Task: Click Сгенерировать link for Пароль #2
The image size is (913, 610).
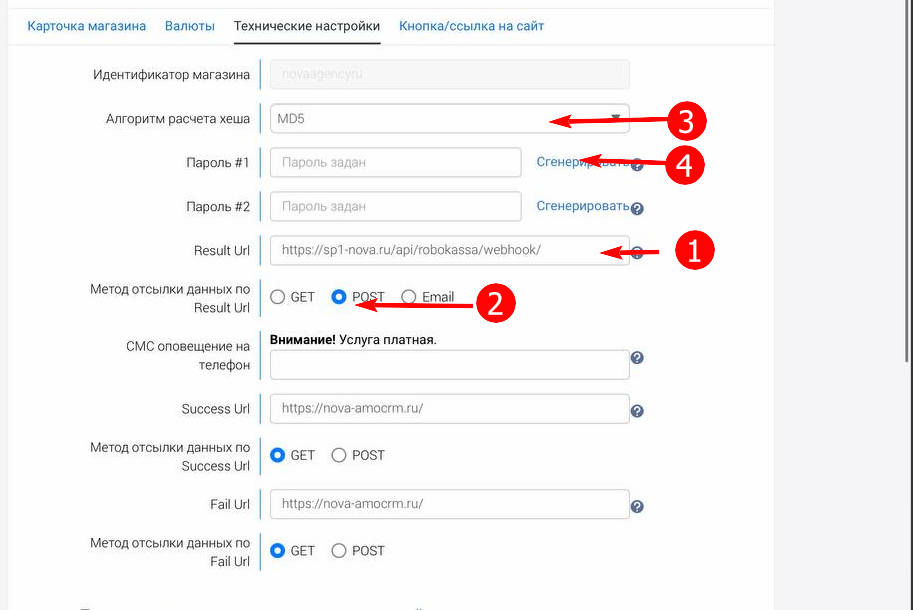Action: pyautogui.click(x=582, y=206)
